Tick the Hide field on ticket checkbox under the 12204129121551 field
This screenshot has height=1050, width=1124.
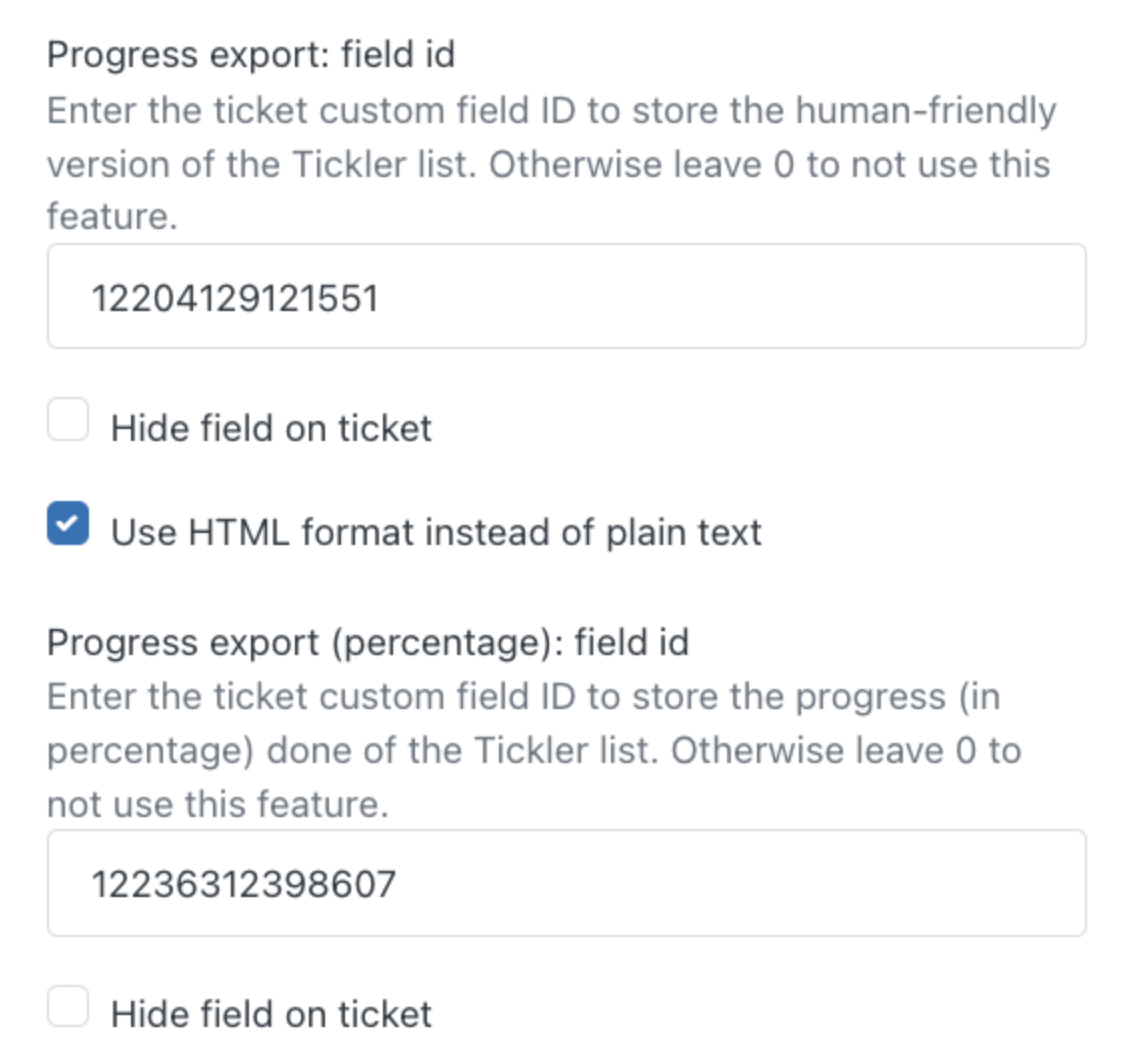[68, 419]
